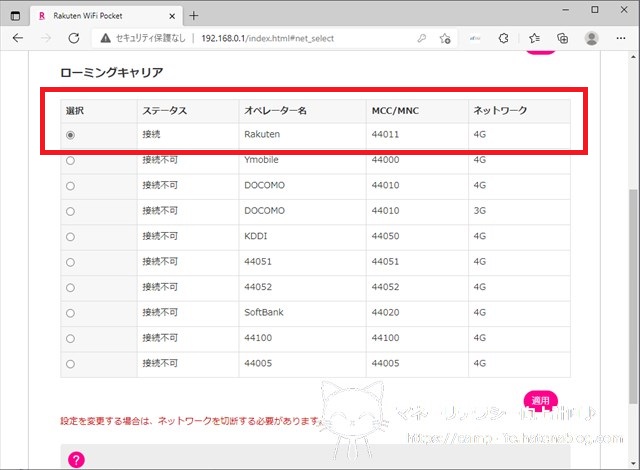
Task: Select the DOCOMO 4G radio button
Action: [70, 186]
